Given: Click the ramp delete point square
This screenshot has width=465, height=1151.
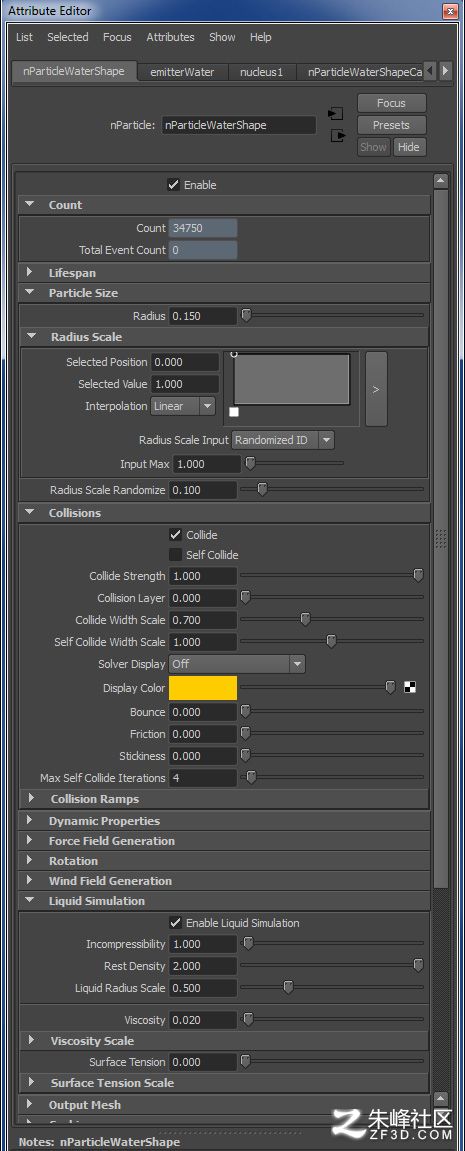Looking at the screenshot, I should [x=234, y=412].
